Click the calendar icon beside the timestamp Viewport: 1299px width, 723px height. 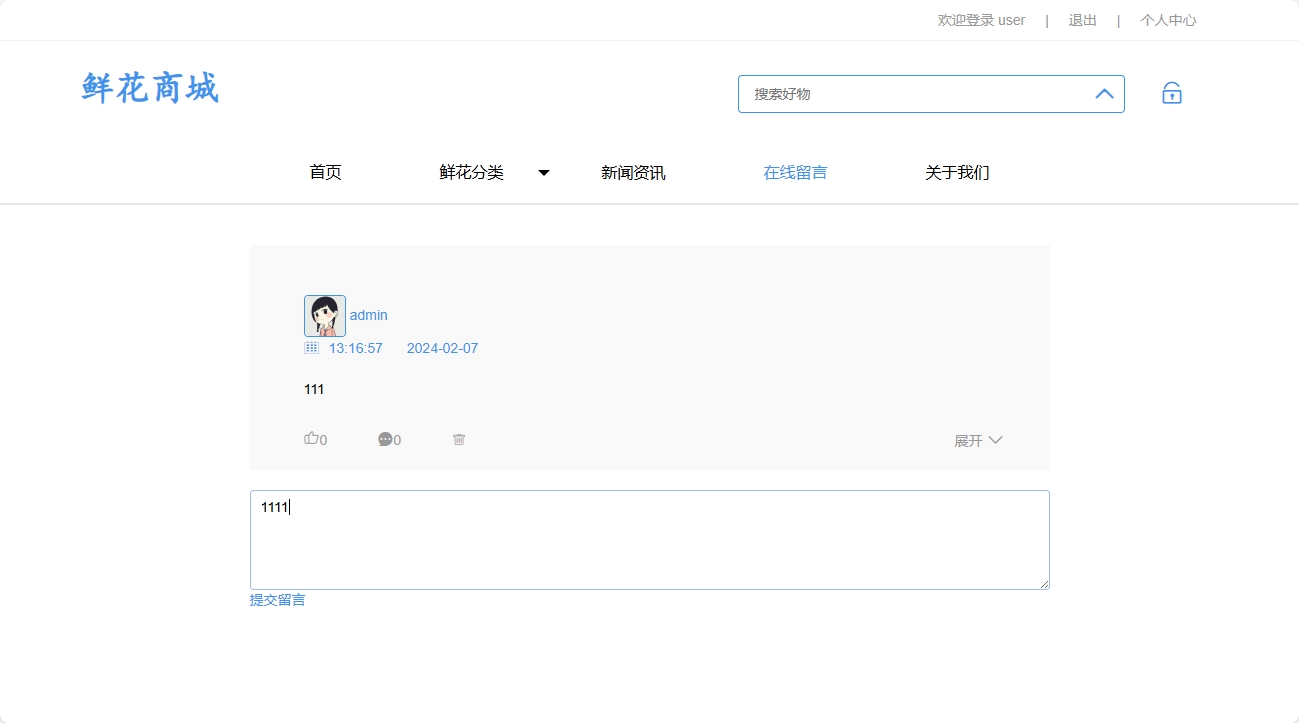pos(311,348)
